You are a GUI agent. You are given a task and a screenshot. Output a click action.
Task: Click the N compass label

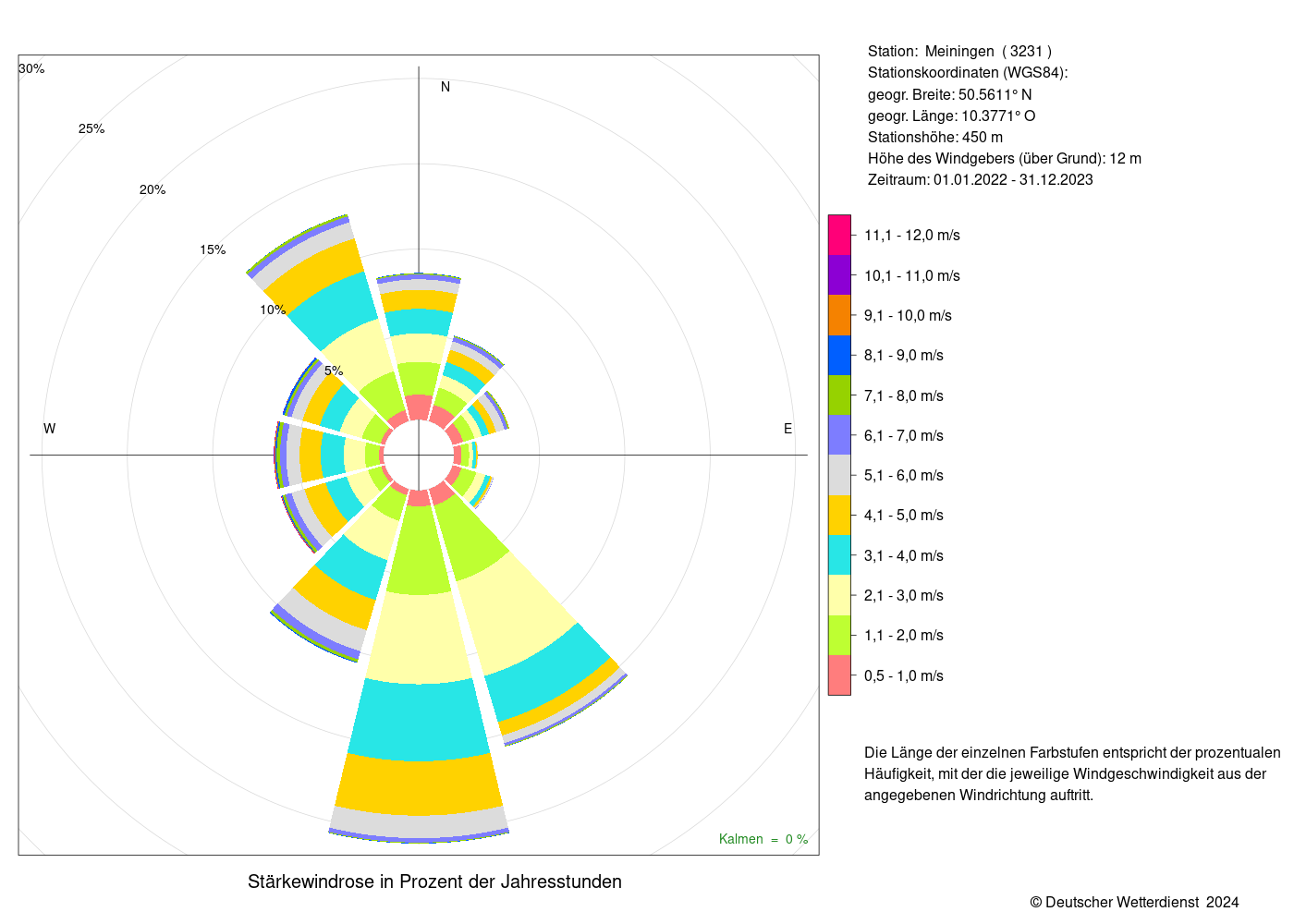click(446, 87)
